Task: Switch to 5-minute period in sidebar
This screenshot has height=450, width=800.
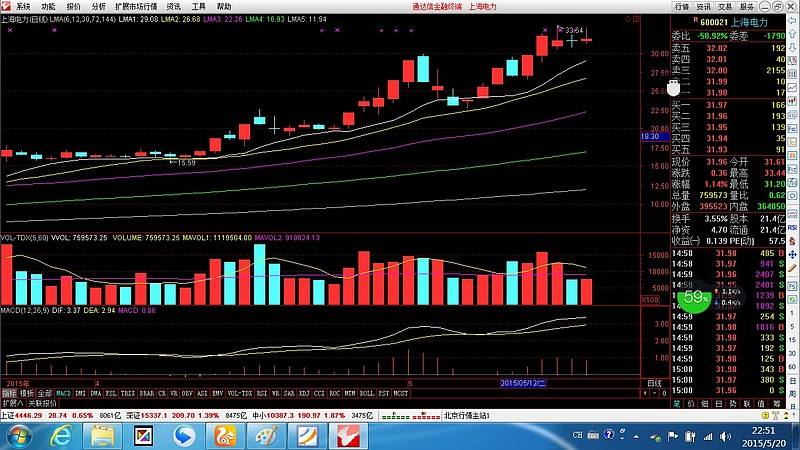Action: coord(792,327)
